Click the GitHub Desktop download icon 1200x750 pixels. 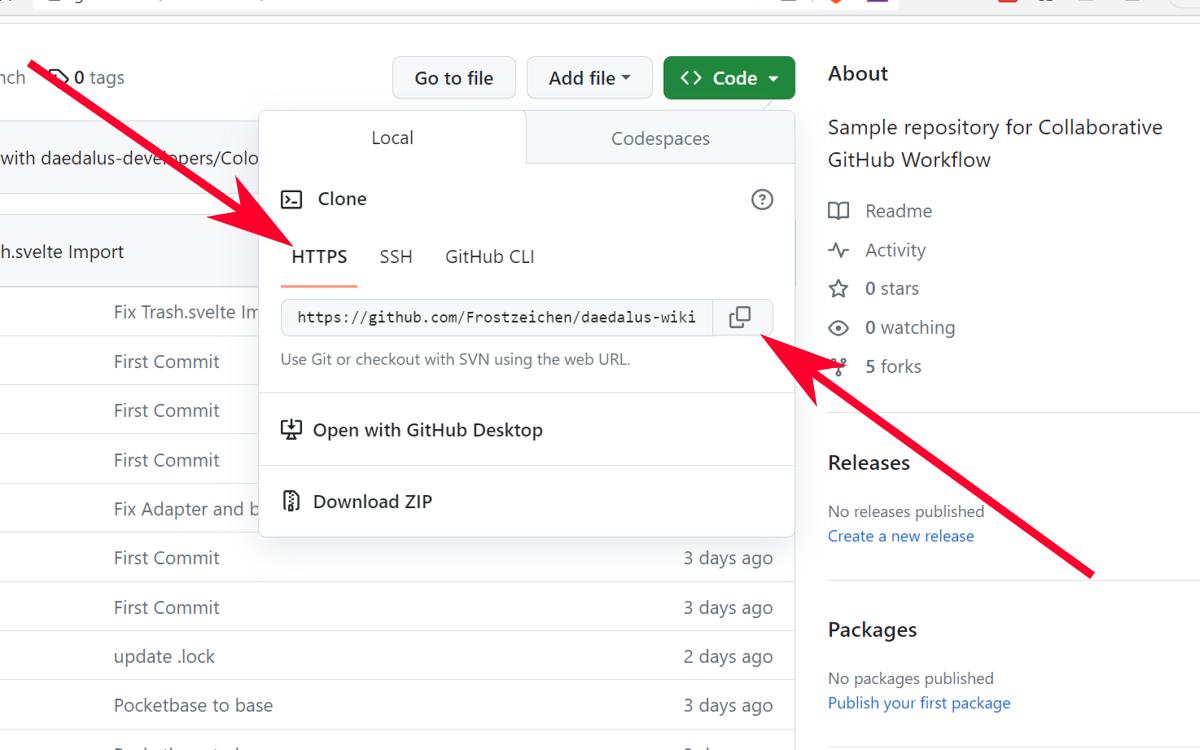[291, 430]
